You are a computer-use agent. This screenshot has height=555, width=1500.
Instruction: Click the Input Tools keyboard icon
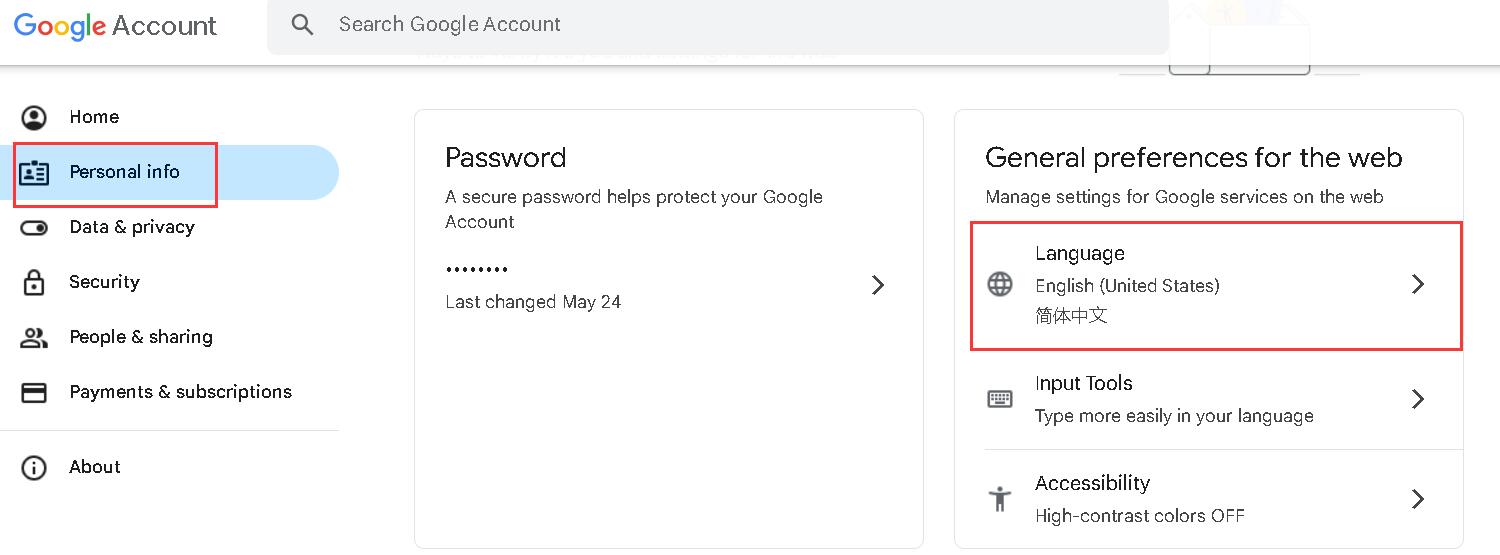coord(1000,399)
